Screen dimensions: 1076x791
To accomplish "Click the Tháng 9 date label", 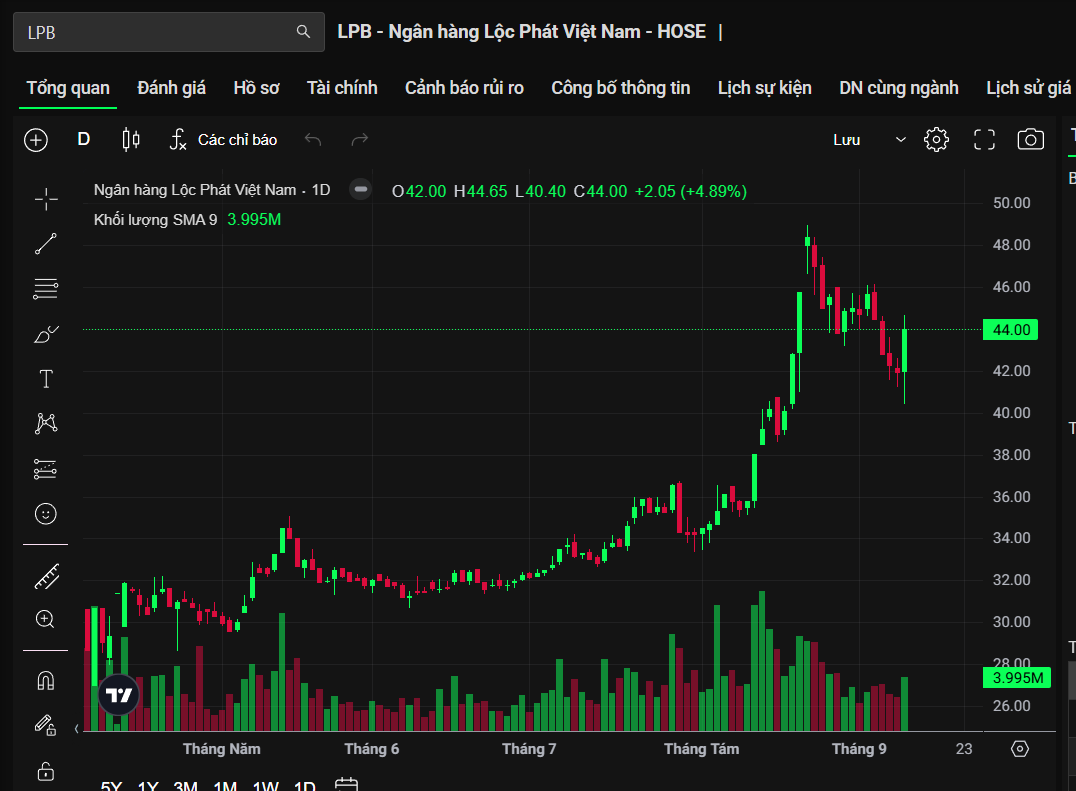I will pyautogui.click(x=859, y=749).
